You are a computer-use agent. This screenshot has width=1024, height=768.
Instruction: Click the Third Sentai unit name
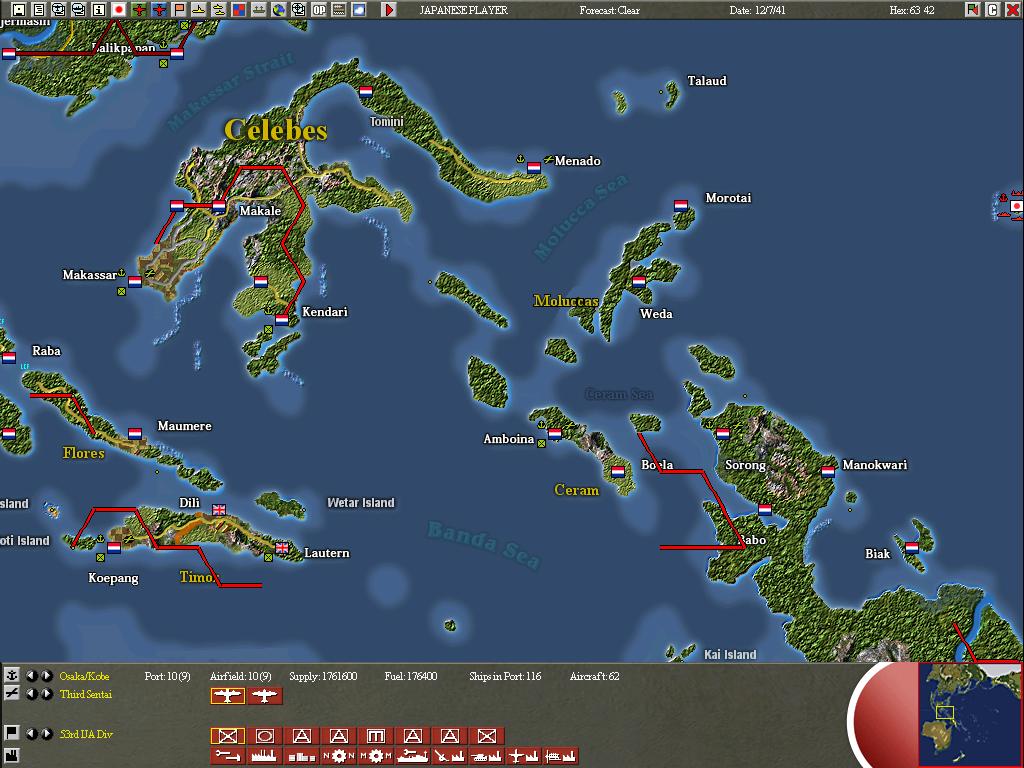pyautogui.click(x=86, y=694)
